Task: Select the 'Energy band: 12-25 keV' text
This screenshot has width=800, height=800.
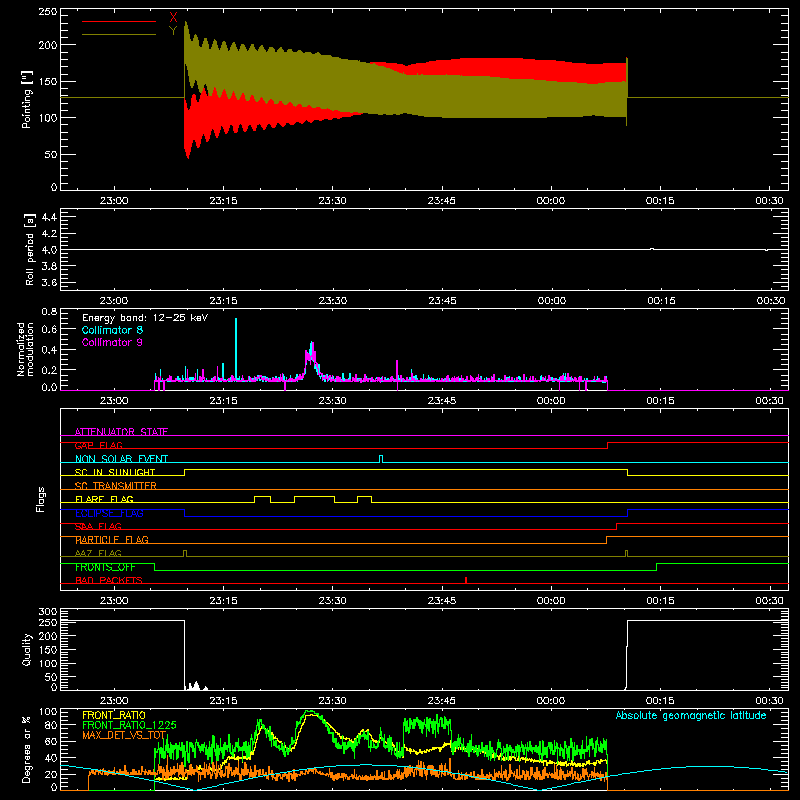Action: [x=145, y=318]
